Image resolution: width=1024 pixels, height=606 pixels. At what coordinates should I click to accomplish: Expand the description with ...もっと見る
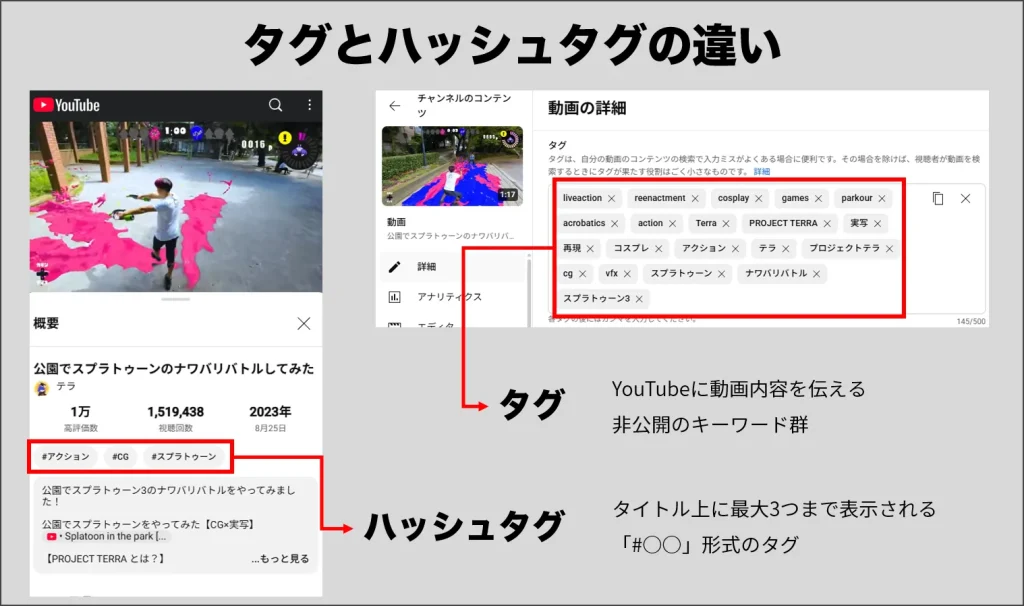point(280,559)
